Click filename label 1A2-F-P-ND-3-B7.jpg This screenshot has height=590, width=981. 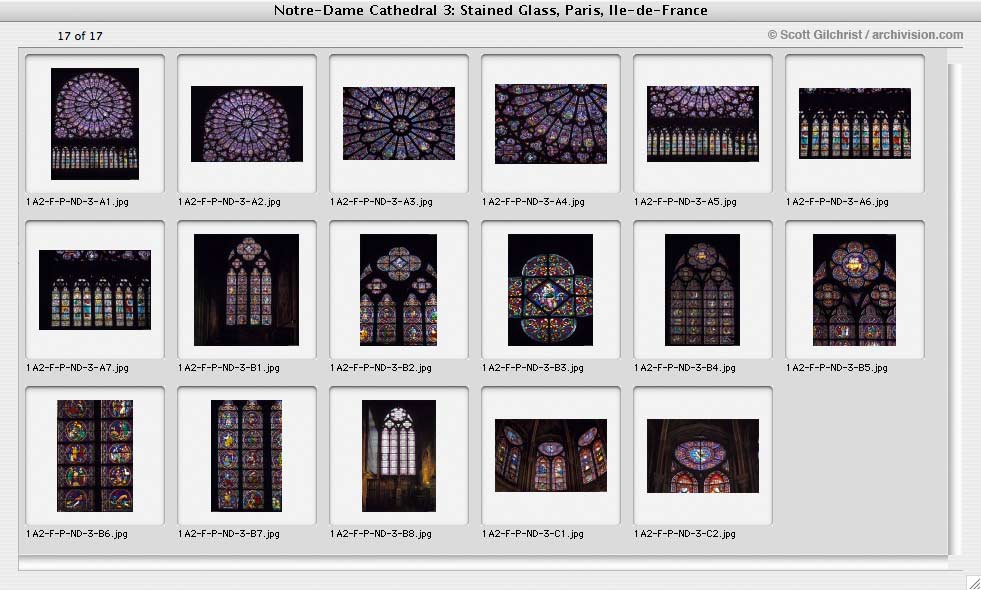(229, 534)
